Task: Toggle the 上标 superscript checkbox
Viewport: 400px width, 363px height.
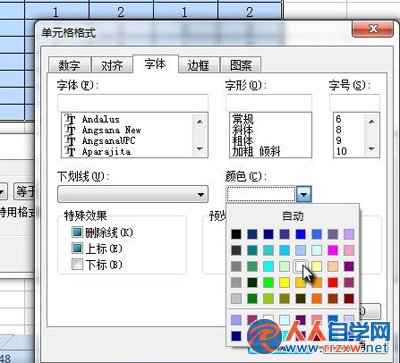Action: (77, 248)
